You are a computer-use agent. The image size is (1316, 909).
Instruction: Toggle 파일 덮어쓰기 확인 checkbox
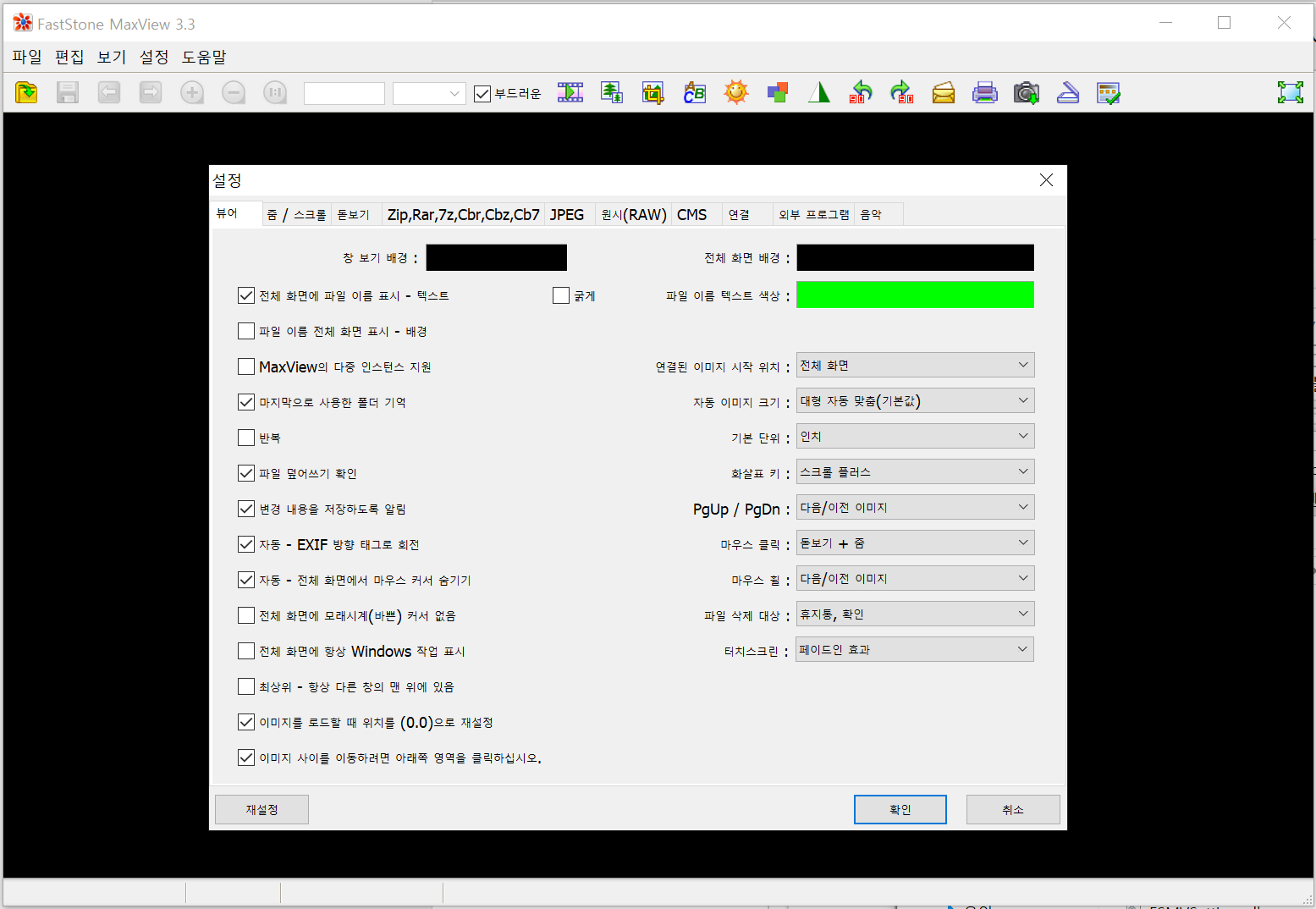(x=246, y=473)
